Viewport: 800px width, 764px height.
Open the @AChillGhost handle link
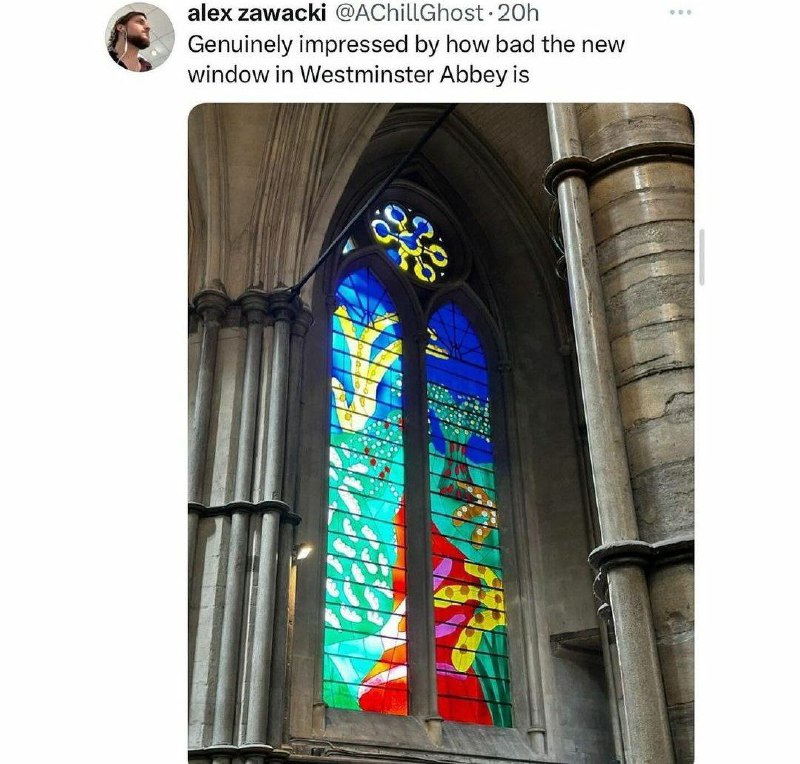click(x=409, y=13)
